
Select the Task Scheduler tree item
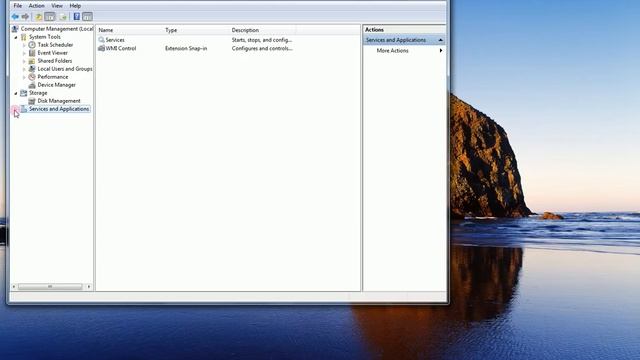click(55, 45)
